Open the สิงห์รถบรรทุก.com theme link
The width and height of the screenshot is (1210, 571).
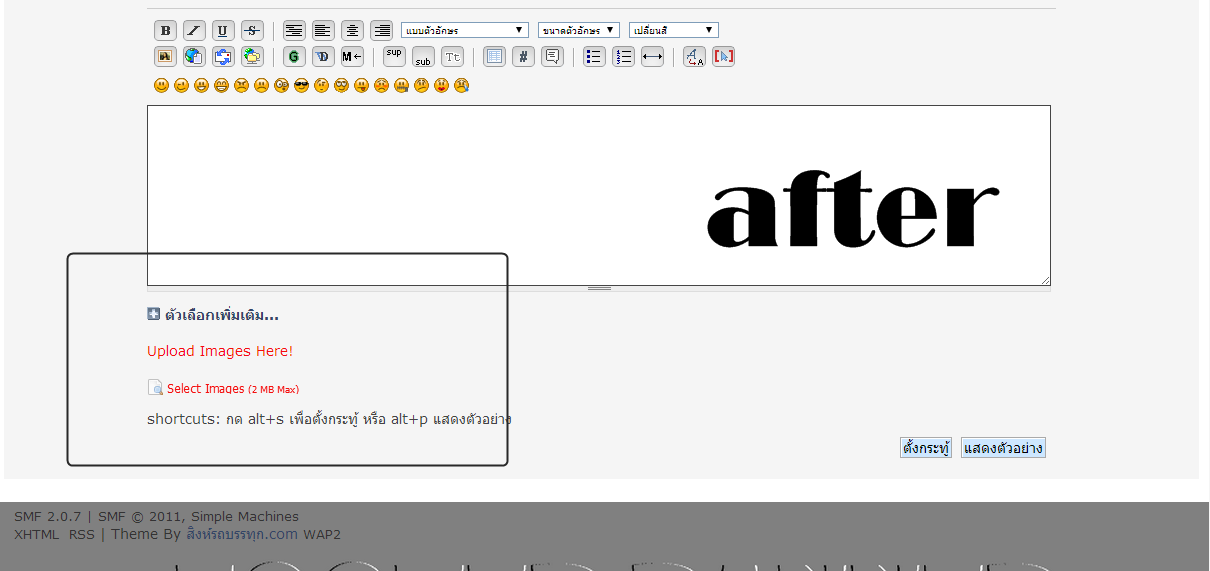click(243, 535)
